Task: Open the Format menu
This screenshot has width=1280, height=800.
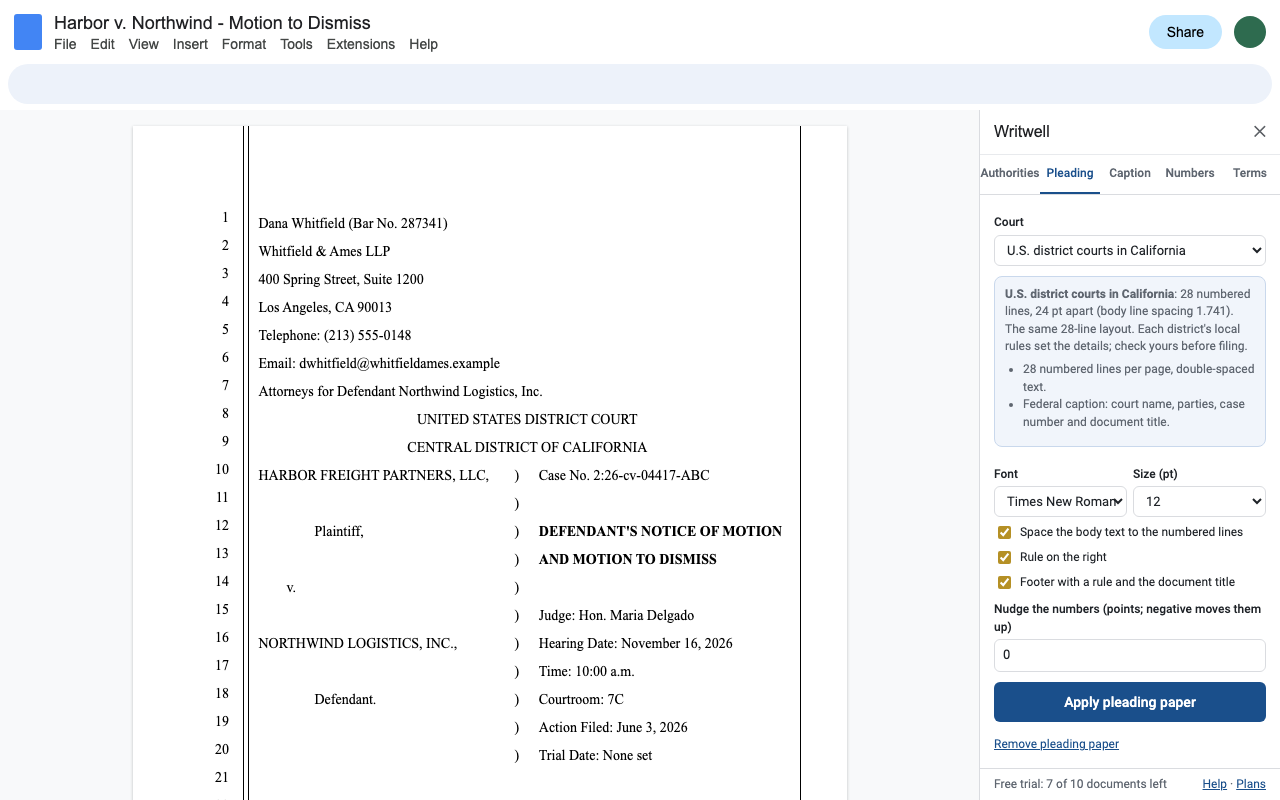Action: [244, 44]
